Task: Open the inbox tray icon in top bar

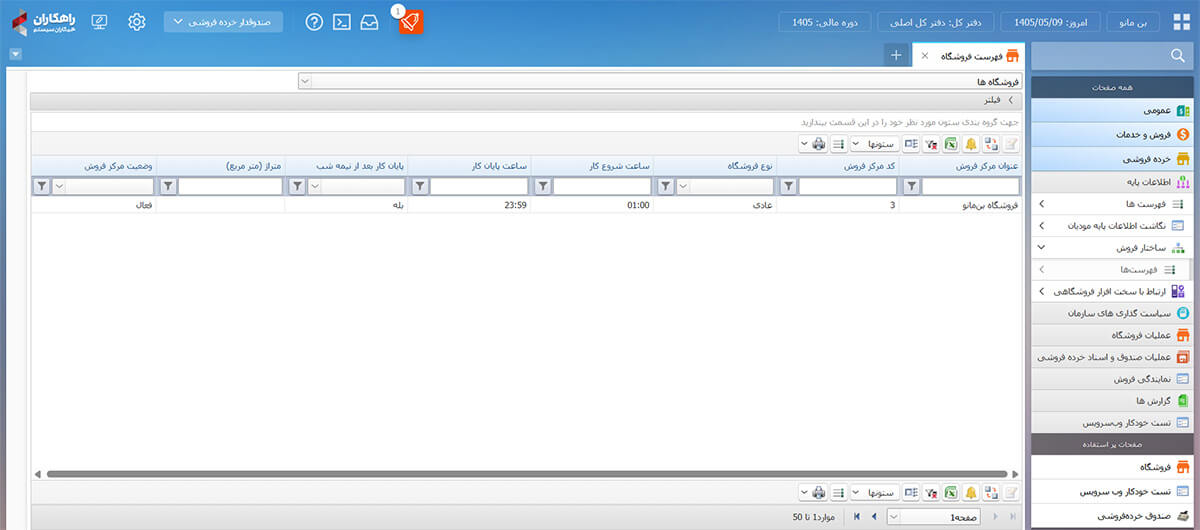Action: click(x=370, y=22)
